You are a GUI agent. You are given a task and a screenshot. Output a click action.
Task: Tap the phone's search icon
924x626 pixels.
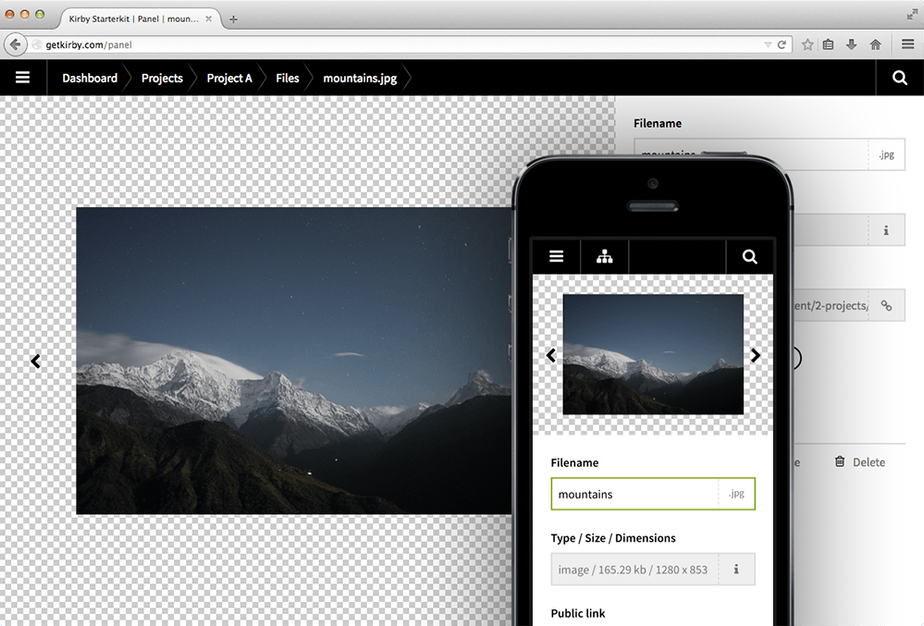[750, 257]
